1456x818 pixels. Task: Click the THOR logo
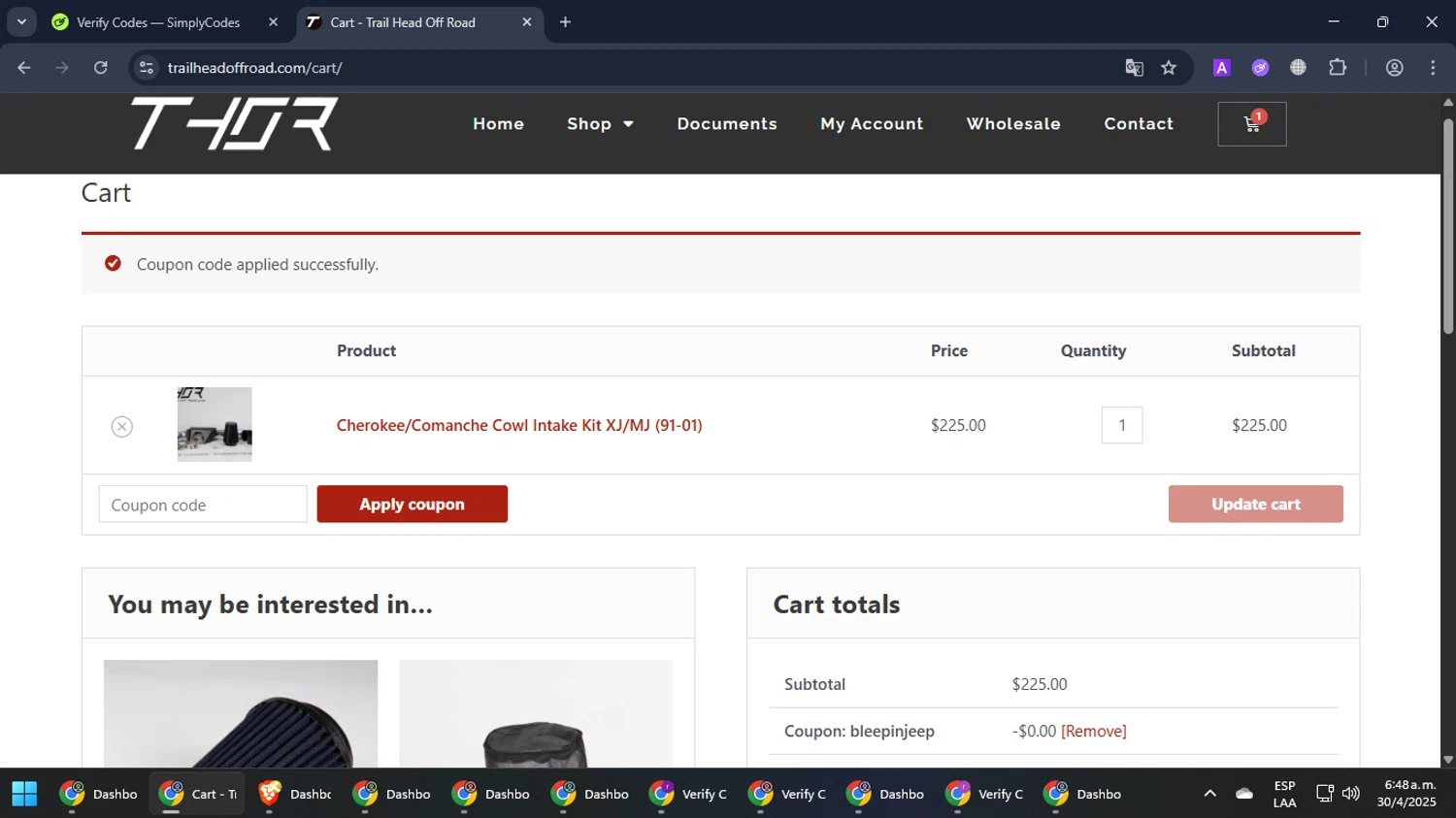click(234, 124)
